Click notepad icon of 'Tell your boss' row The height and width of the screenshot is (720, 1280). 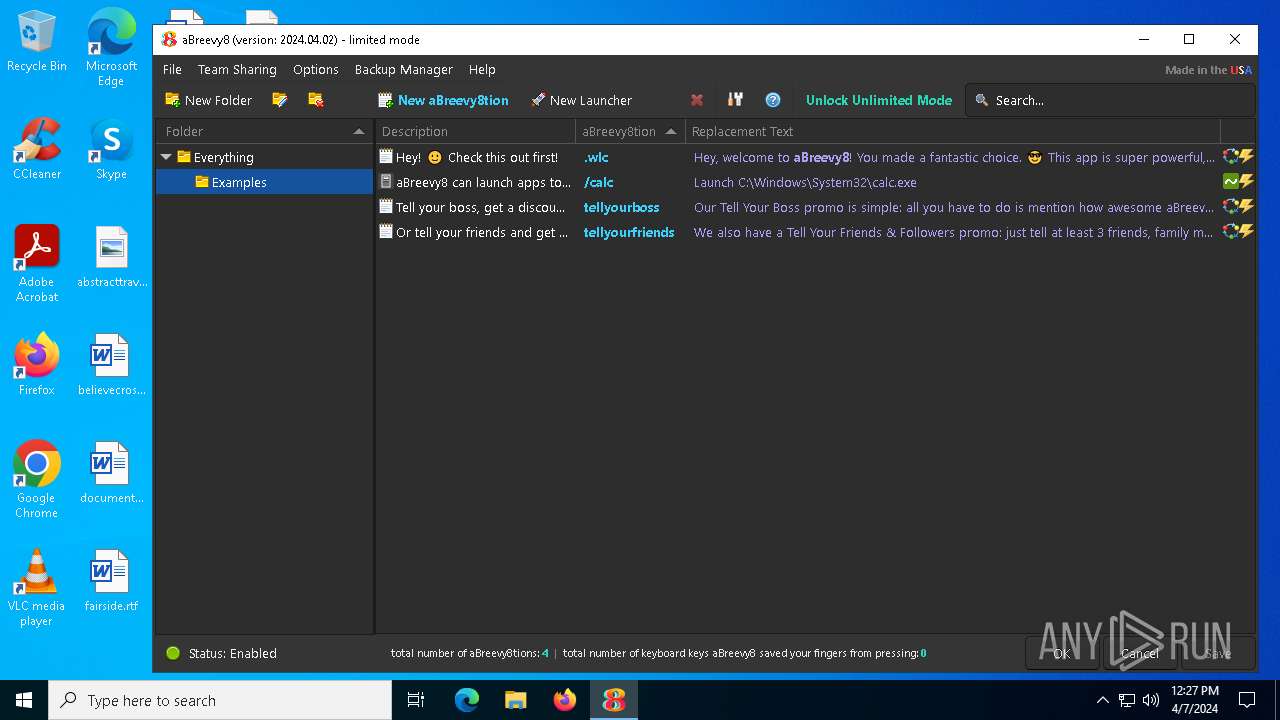click(386, 207)
